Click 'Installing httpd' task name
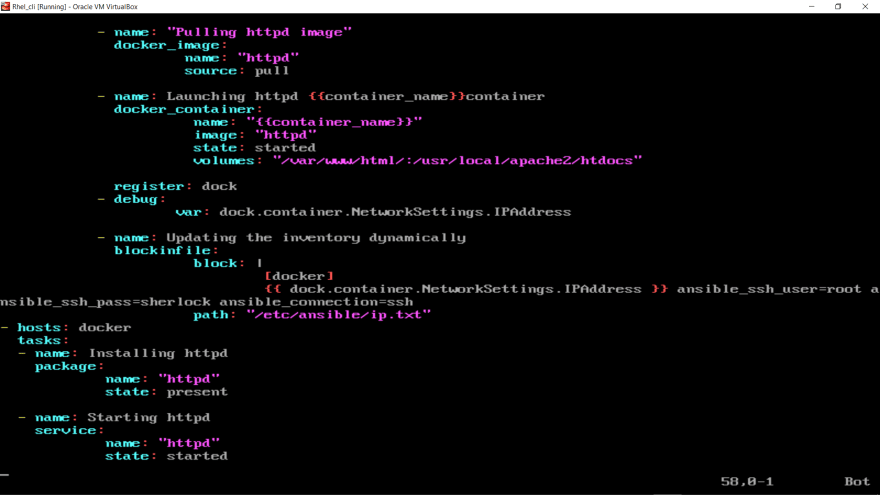 point(158,353)
